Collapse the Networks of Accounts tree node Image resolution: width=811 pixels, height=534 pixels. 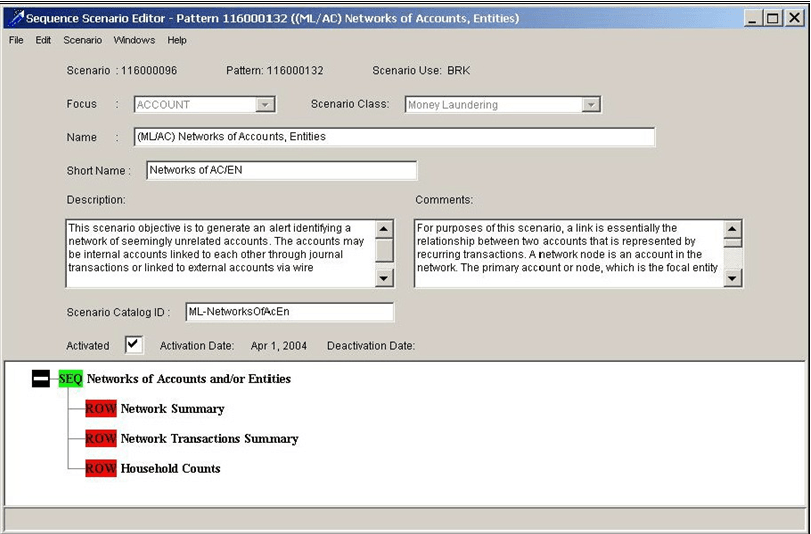41,379
